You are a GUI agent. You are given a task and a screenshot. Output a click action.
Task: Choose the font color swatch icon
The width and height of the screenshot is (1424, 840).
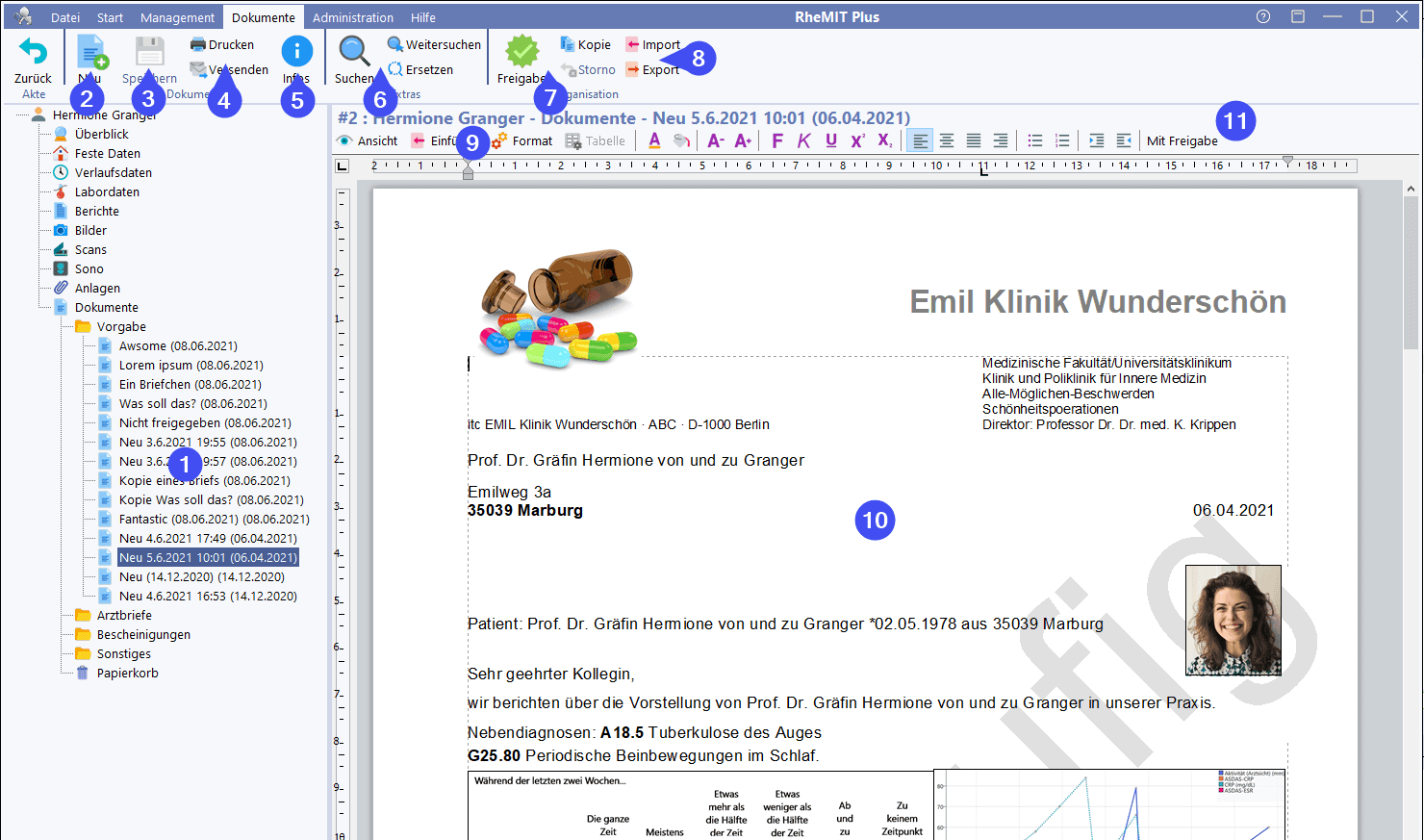click(x=654, y=141)
